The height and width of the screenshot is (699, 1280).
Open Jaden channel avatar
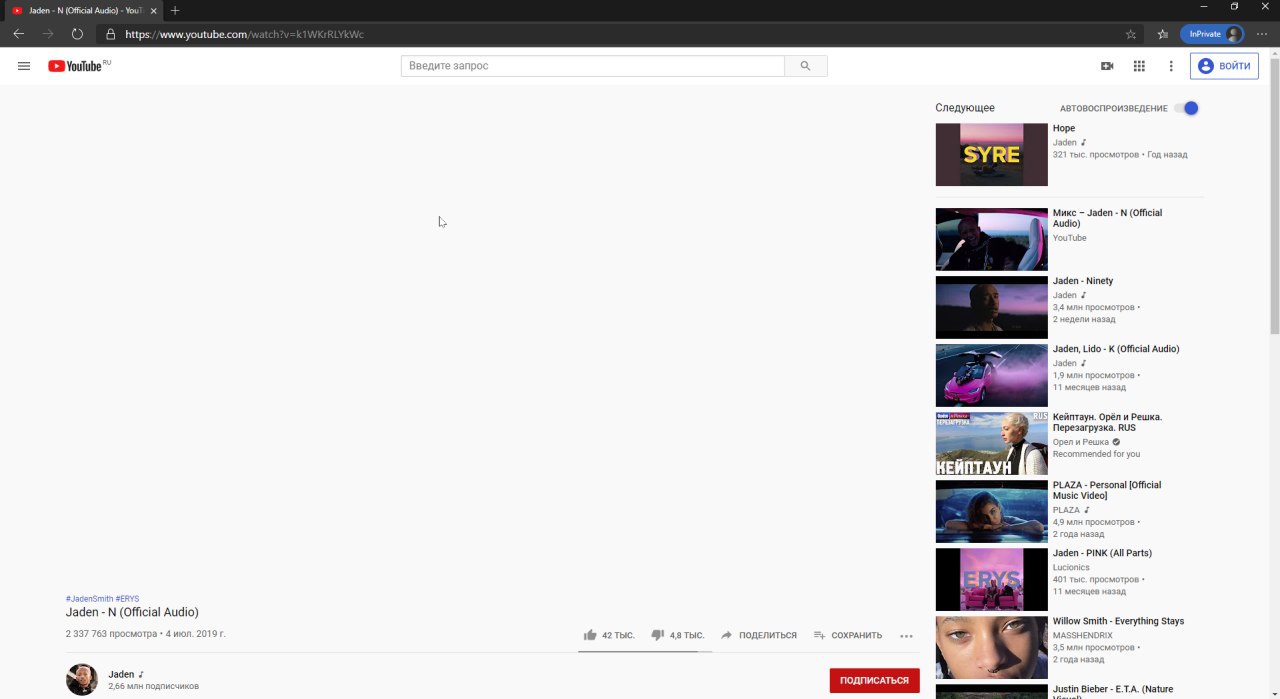[x=82, y=680]
